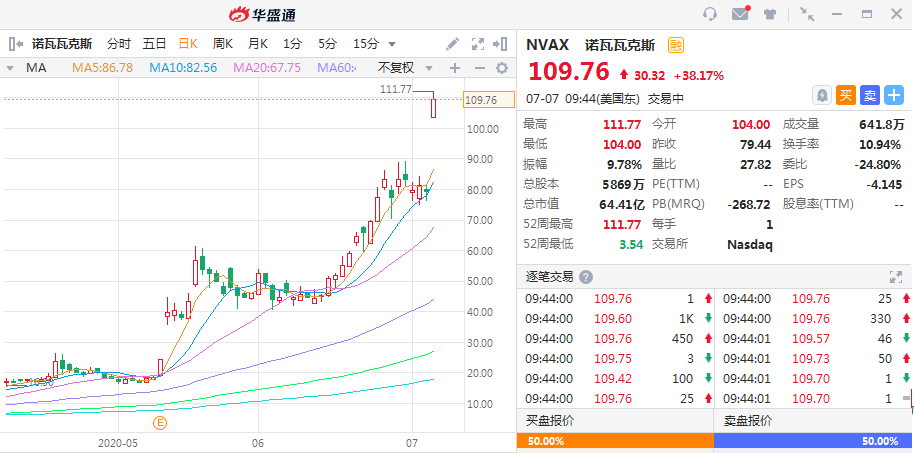Open more intervals dropdown after 15分
The image size is (914, 453).
(392, 44)
